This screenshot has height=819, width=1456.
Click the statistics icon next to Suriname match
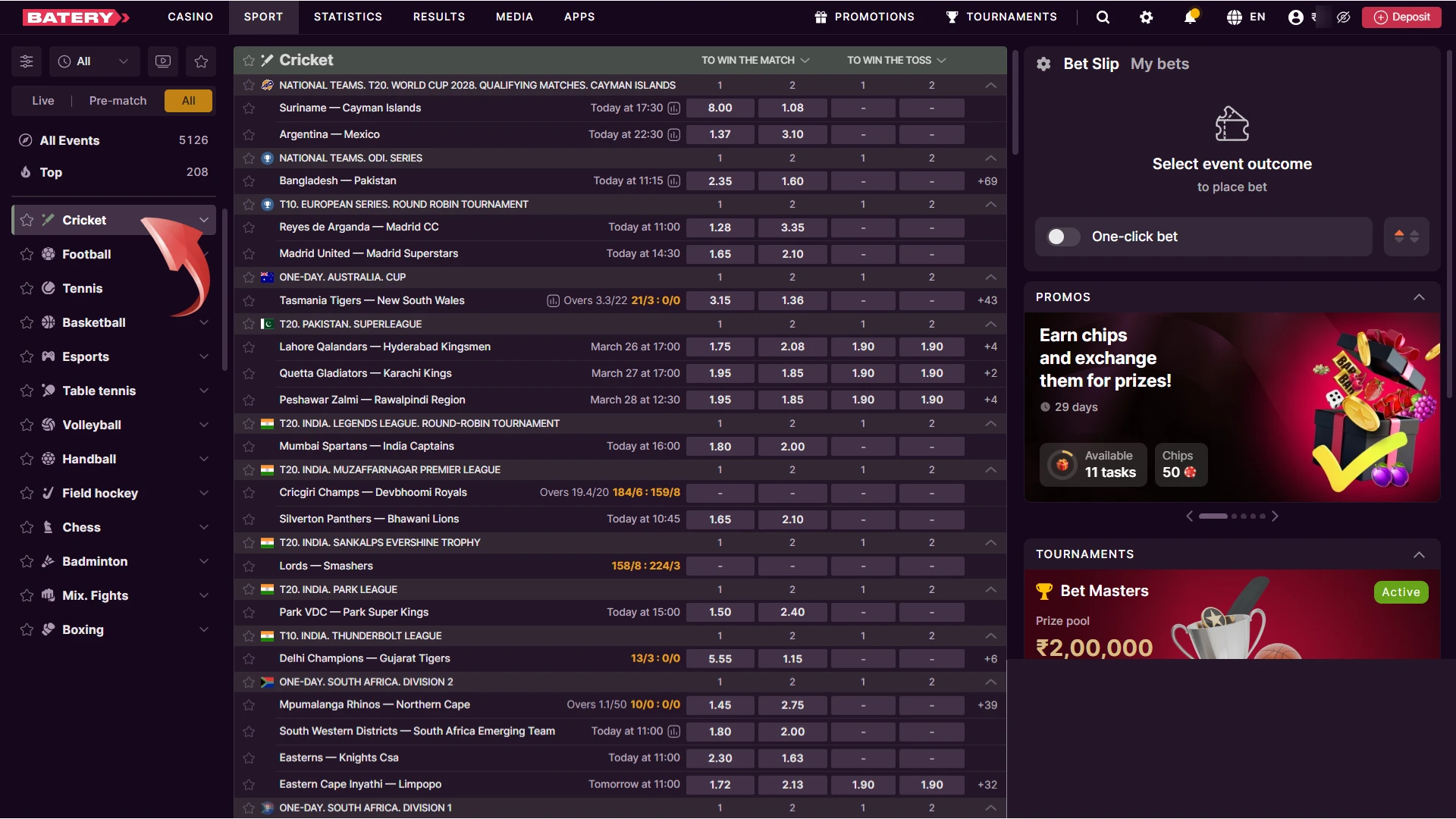click(674, 108)
